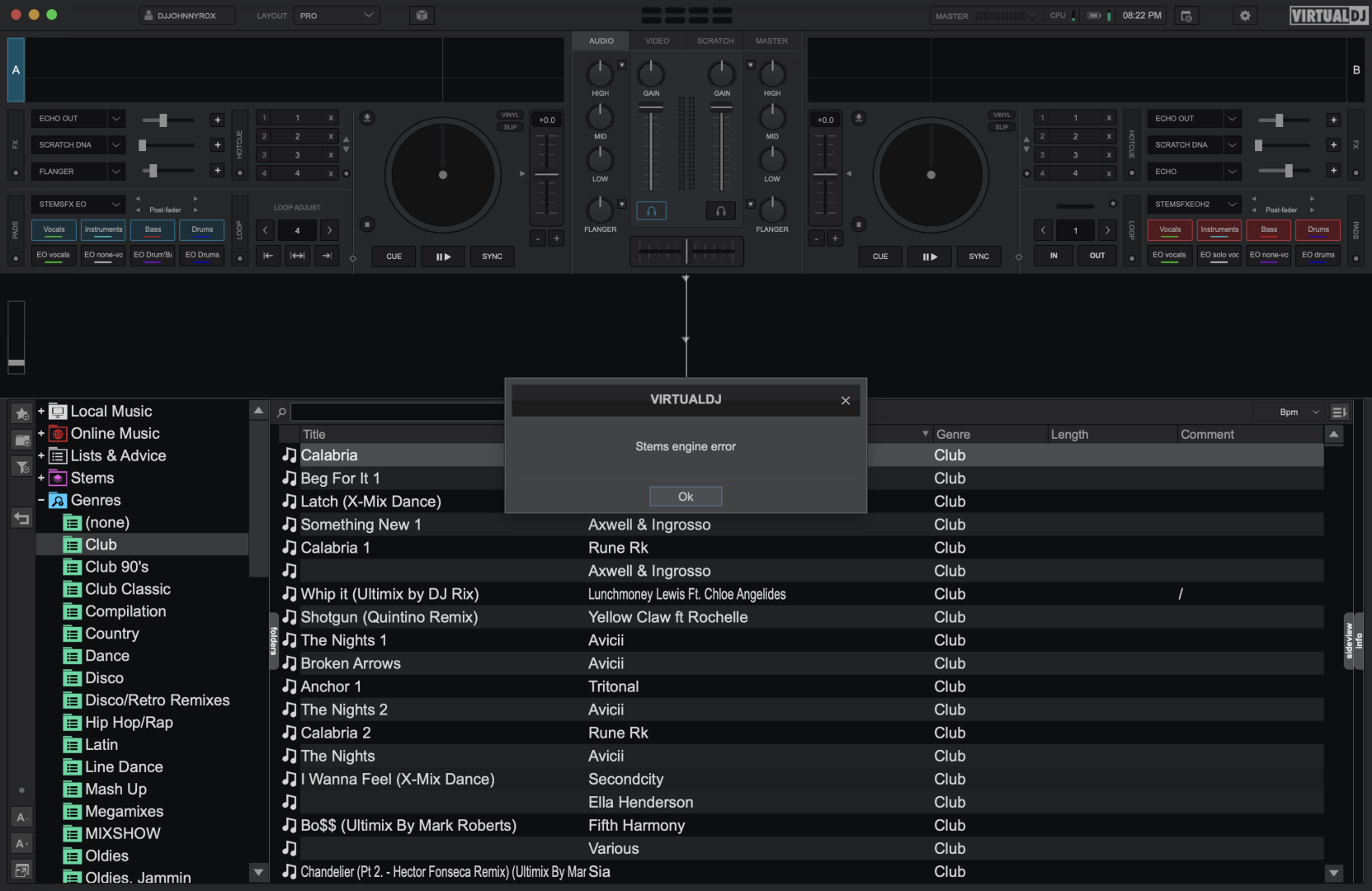The width and height of the screenshot is (1372, 891).
Task: Toggle headphone cue on left mixer channel
Action: pos(651,210)
